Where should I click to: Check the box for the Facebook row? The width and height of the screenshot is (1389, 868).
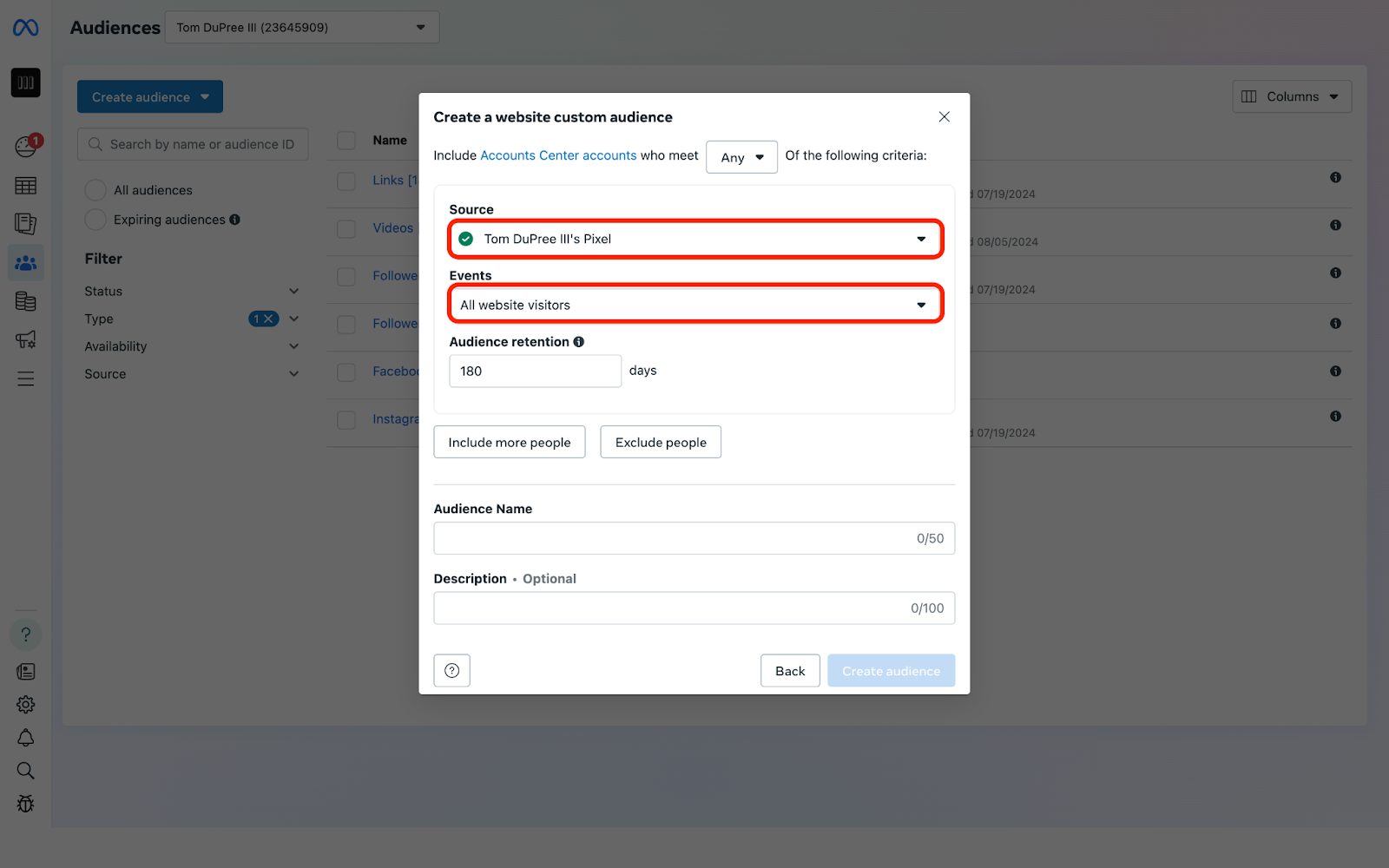pos(346,372)
